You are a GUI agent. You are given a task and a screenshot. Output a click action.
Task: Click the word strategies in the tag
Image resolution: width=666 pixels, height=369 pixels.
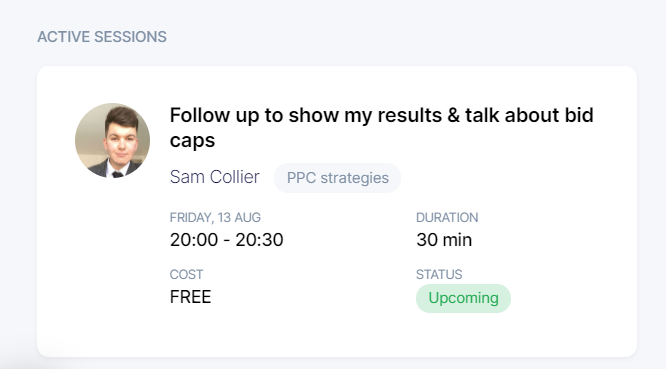355,178
